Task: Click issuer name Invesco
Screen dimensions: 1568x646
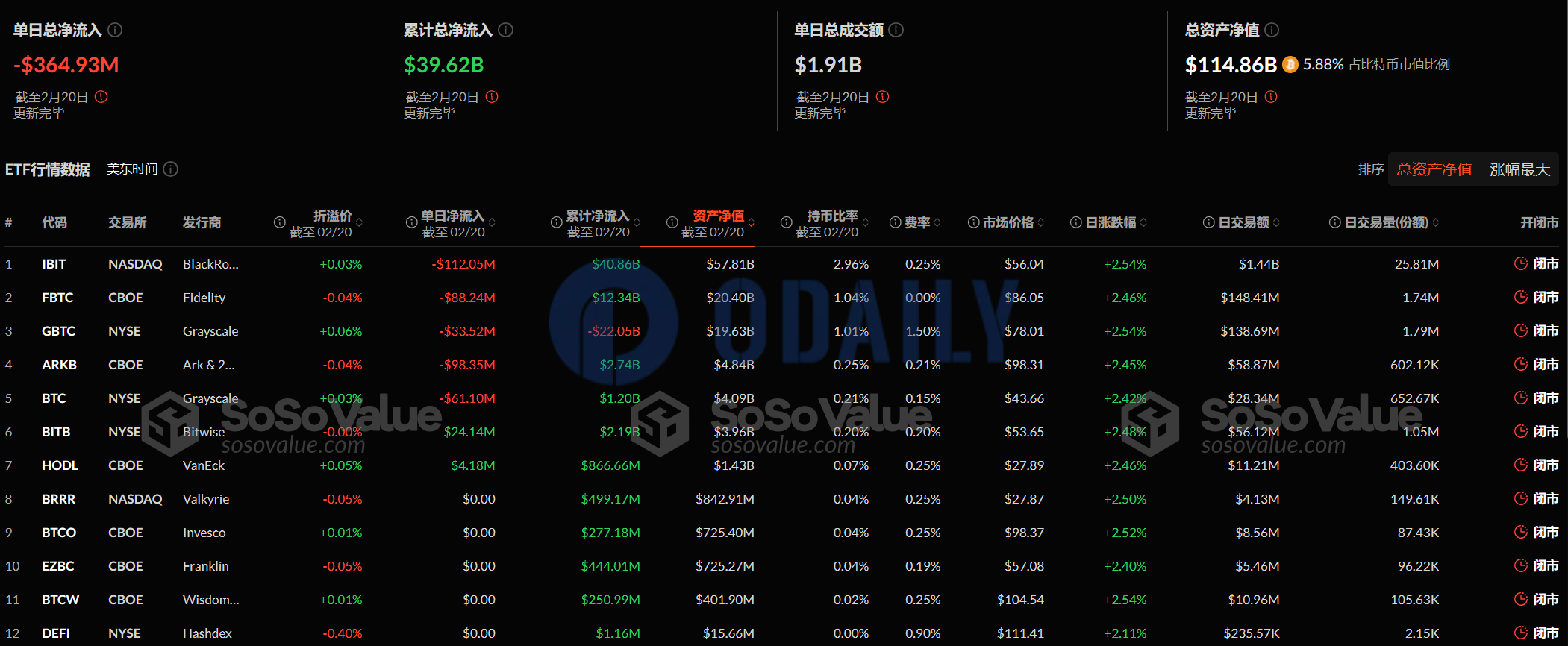Action: click(204, 533)
